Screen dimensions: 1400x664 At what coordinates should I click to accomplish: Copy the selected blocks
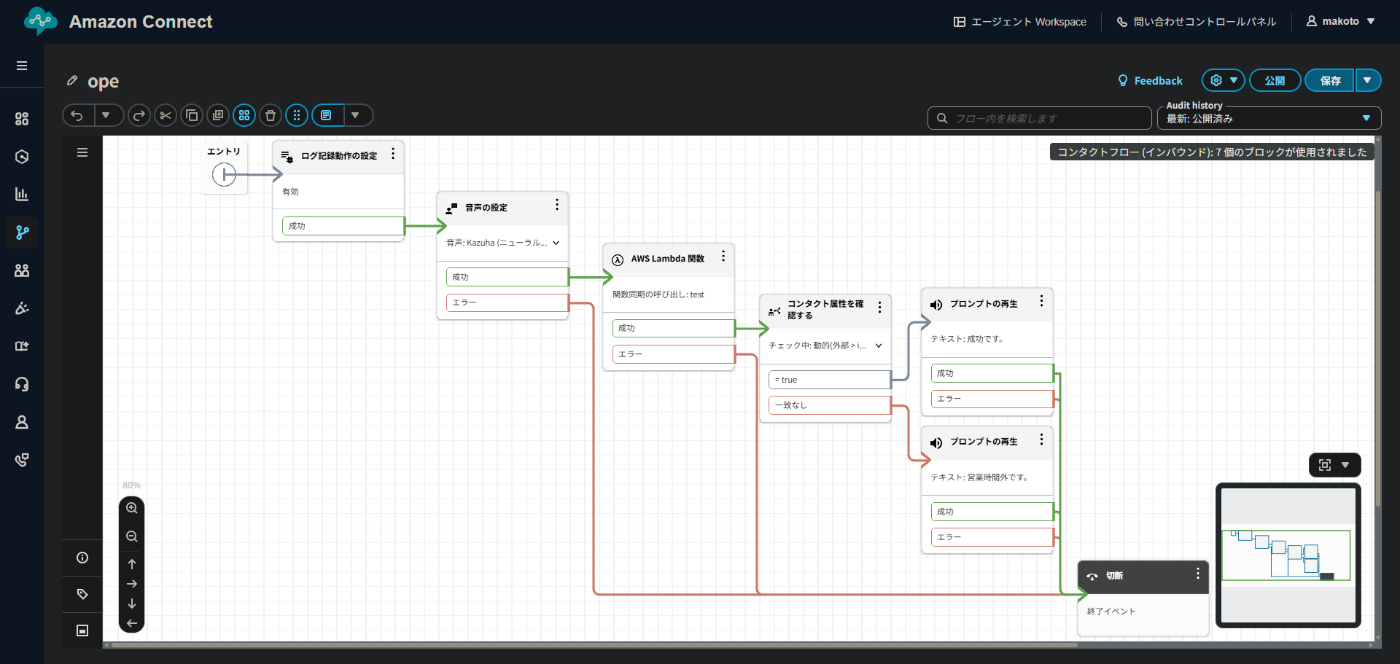[192, 116]
